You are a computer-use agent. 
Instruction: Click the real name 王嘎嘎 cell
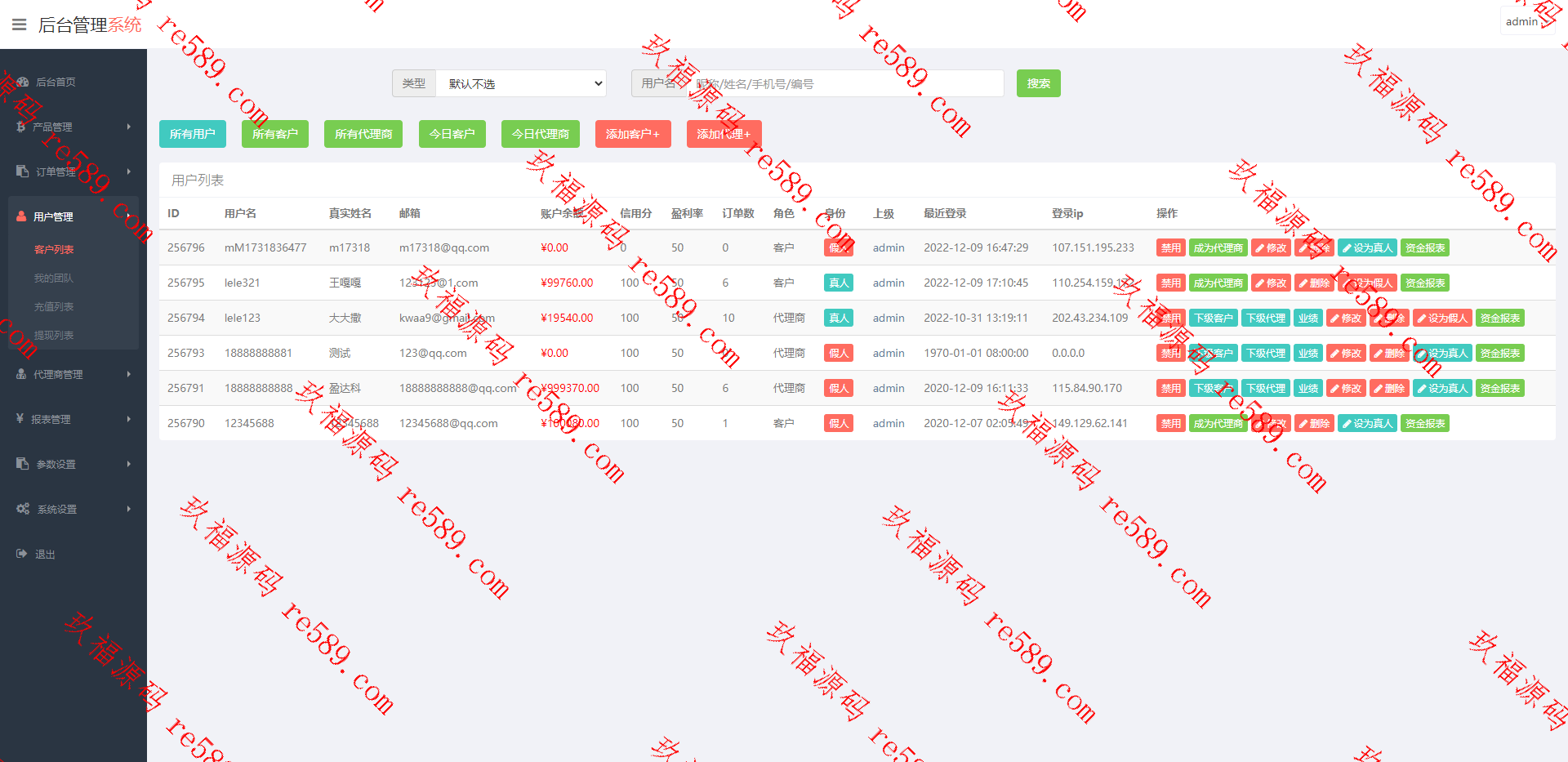(x=345, y=283)
